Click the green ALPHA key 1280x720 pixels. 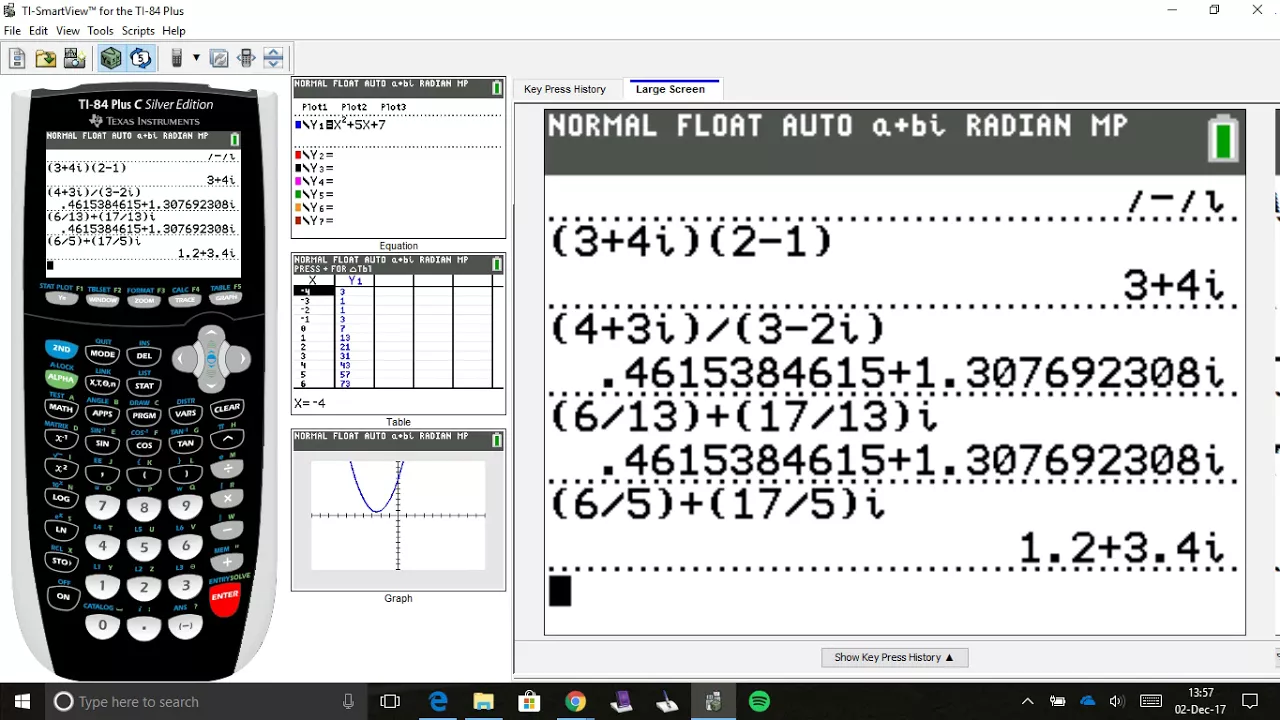pos(61,378)
